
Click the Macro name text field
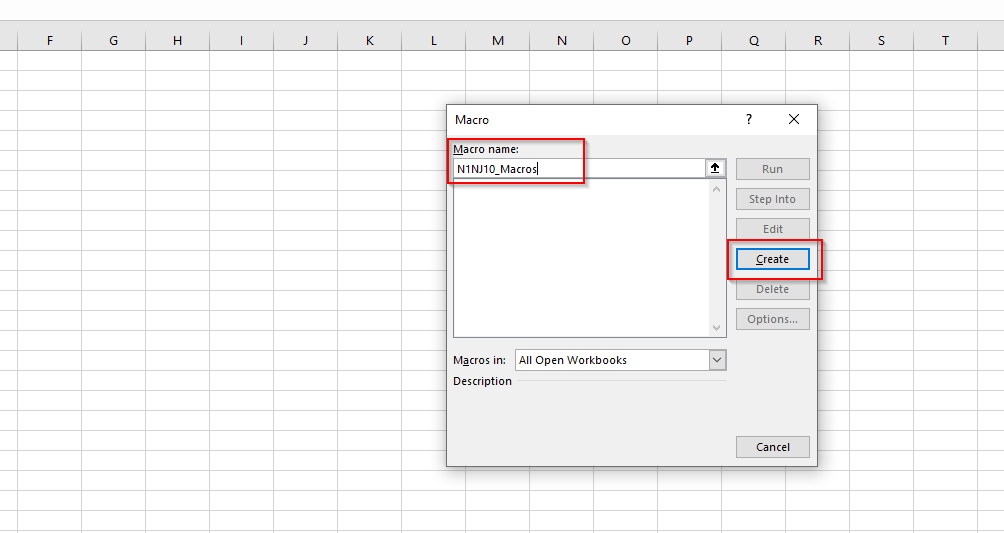(x=578, y=169)
